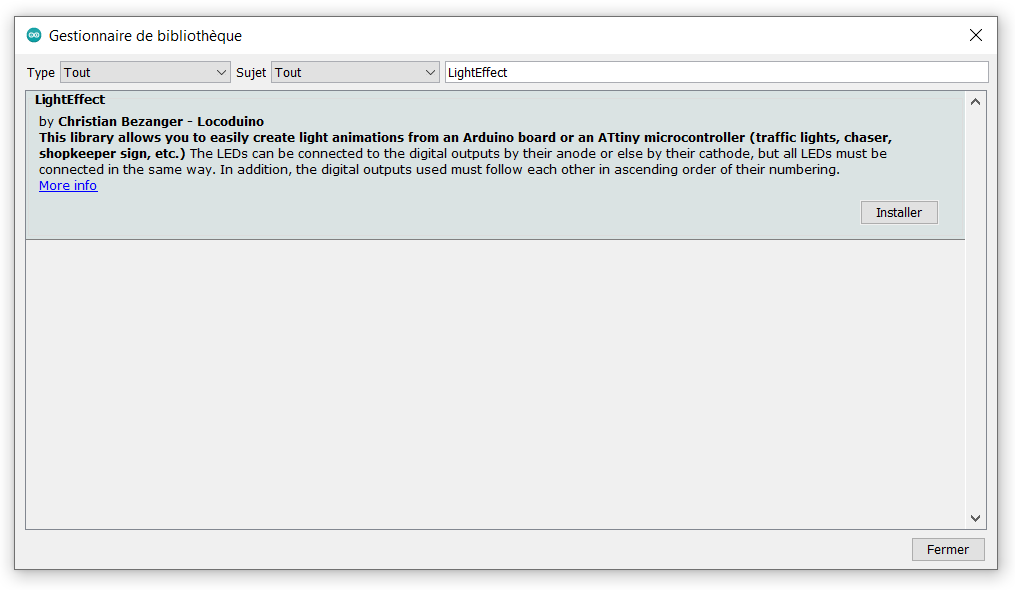Click the author Christian Bezanger - Locoduino
The width and height of the screenshot is (1015, 590).
point(161,122)
